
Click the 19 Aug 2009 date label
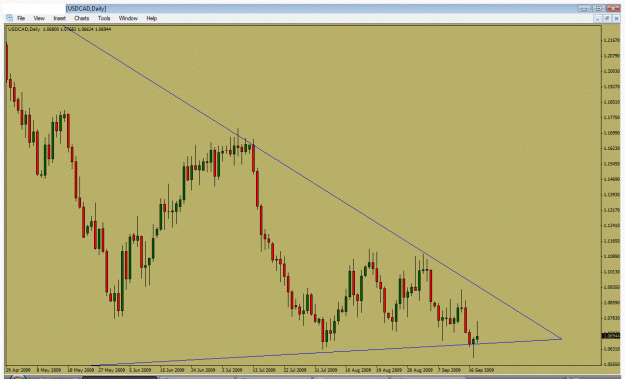pos(389,370)
